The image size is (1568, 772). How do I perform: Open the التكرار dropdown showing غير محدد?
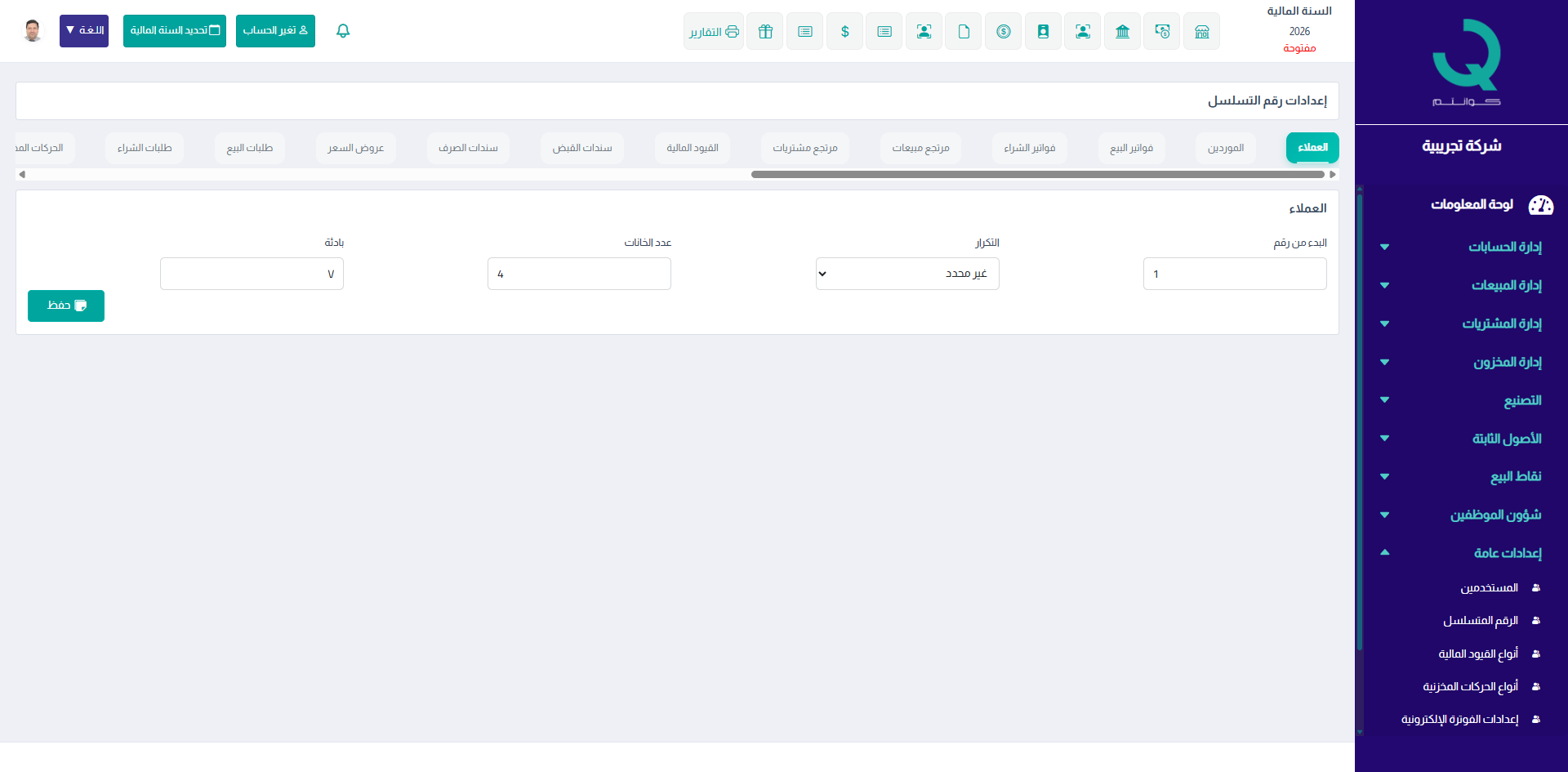(906, 274)
